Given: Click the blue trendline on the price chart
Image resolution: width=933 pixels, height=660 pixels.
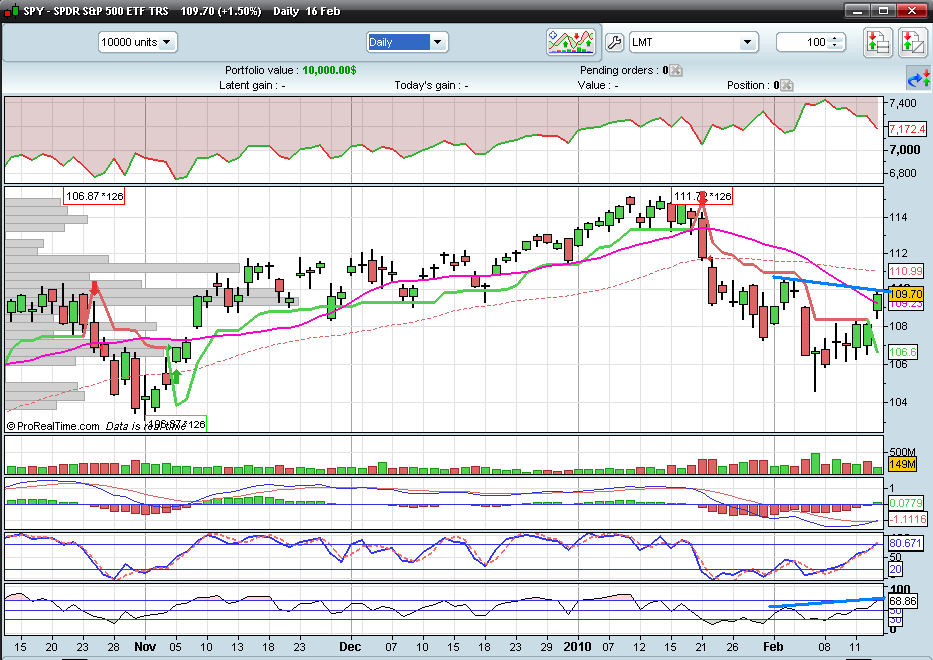Looking at the screenshot, I should coord(830,284).
